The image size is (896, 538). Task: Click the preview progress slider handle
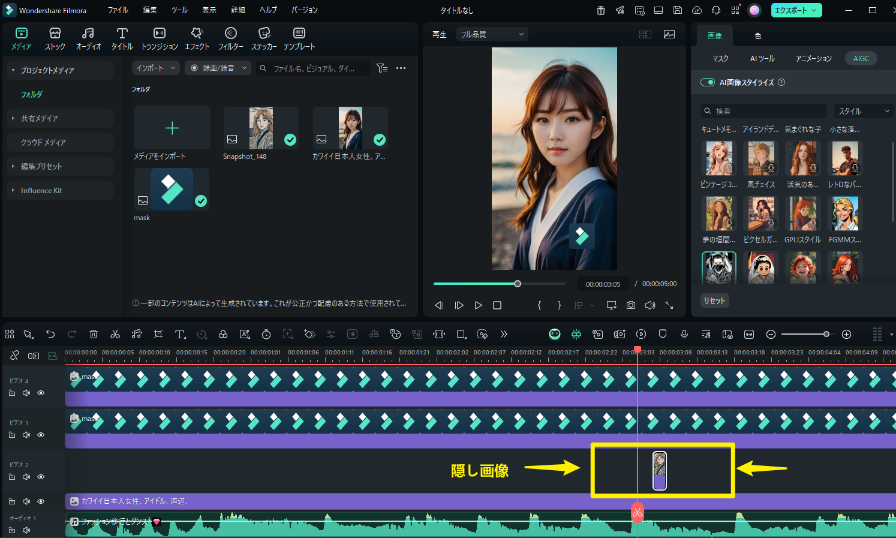pyautogui.click(x=517, y=283)
